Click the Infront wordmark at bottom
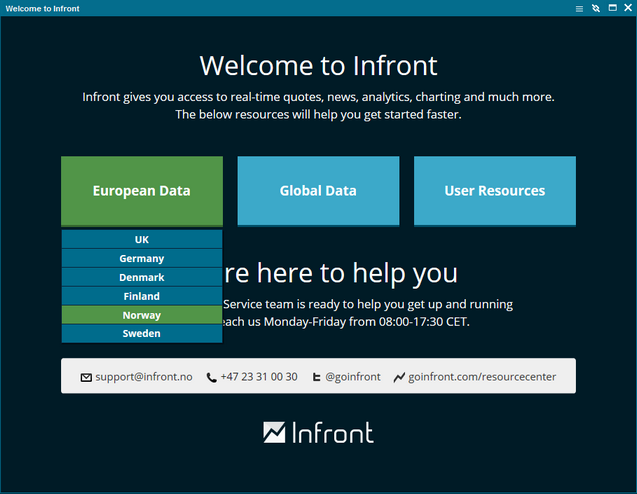This screenshot has width=637, height=494. coord(333,433)
